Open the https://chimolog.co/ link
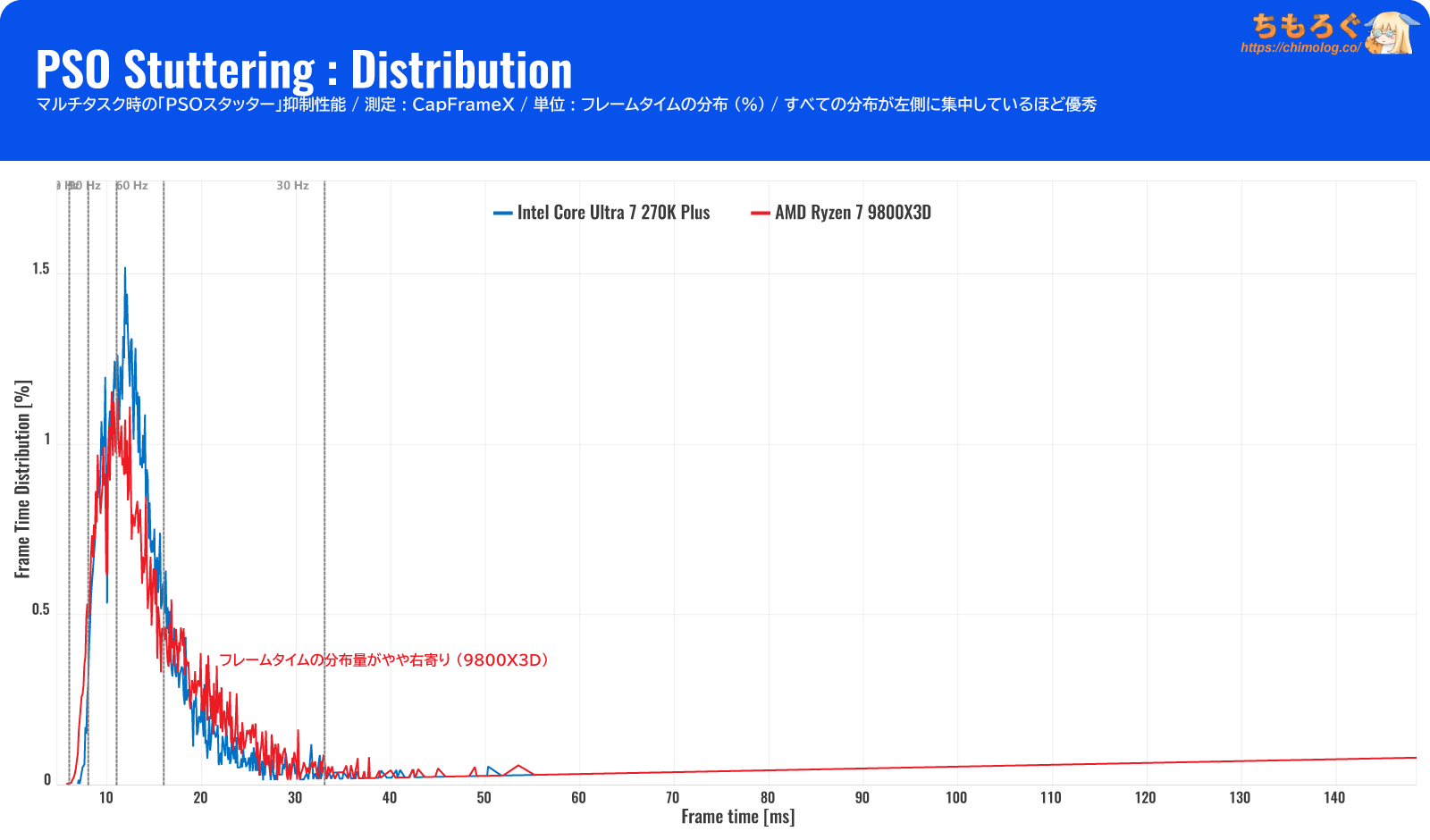1430x840 pixels. pyautogui.click(x=1300, y=48)
